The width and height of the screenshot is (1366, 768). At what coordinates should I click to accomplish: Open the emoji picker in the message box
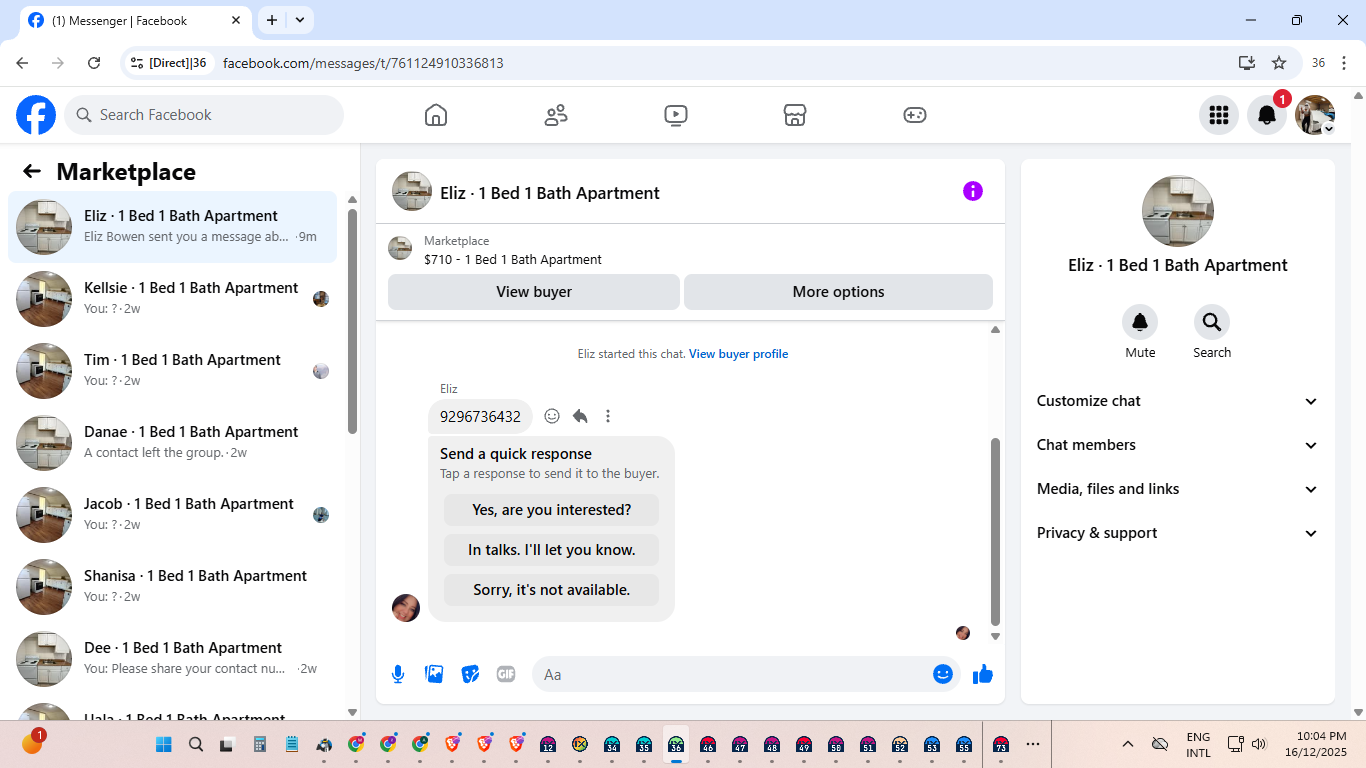coord(943,674)
